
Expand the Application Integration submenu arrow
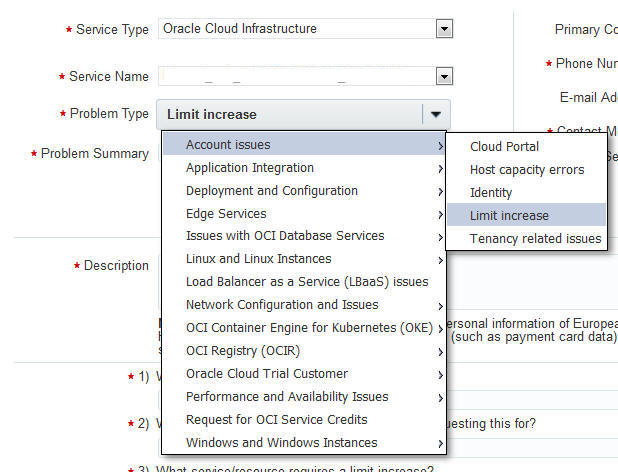click(x=441, y=169)
